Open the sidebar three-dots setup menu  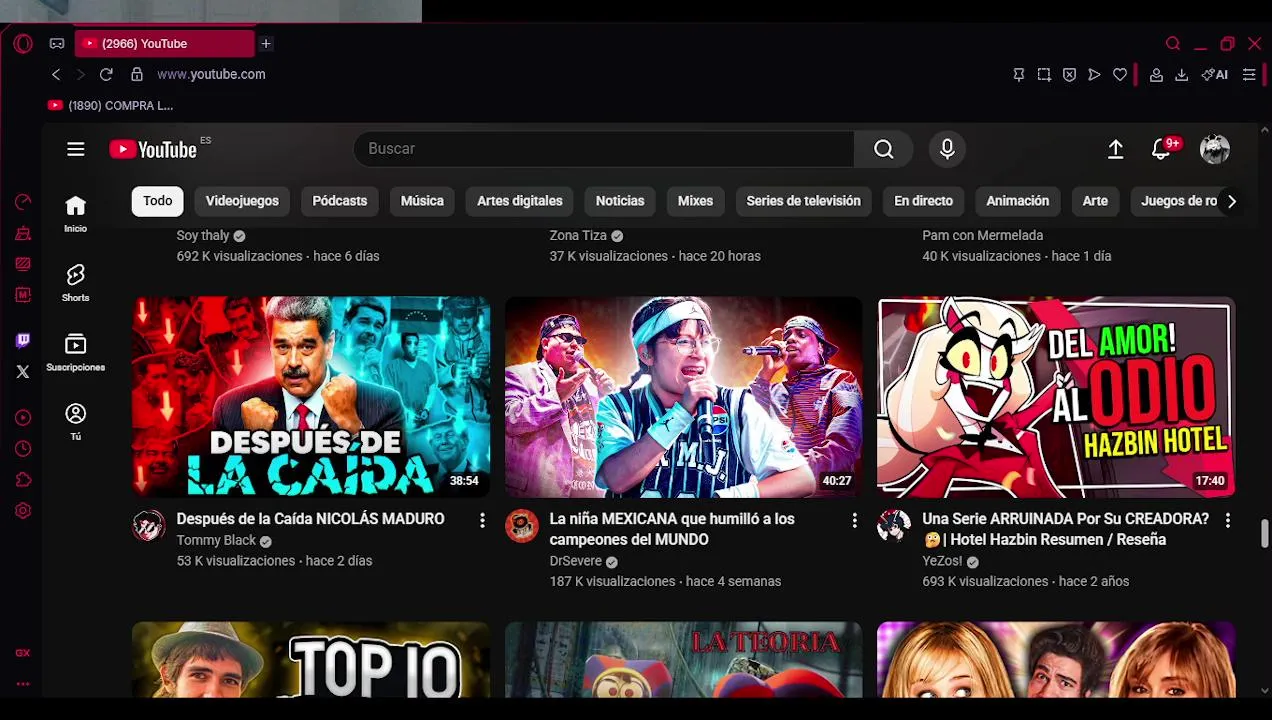tap(23, 685)
